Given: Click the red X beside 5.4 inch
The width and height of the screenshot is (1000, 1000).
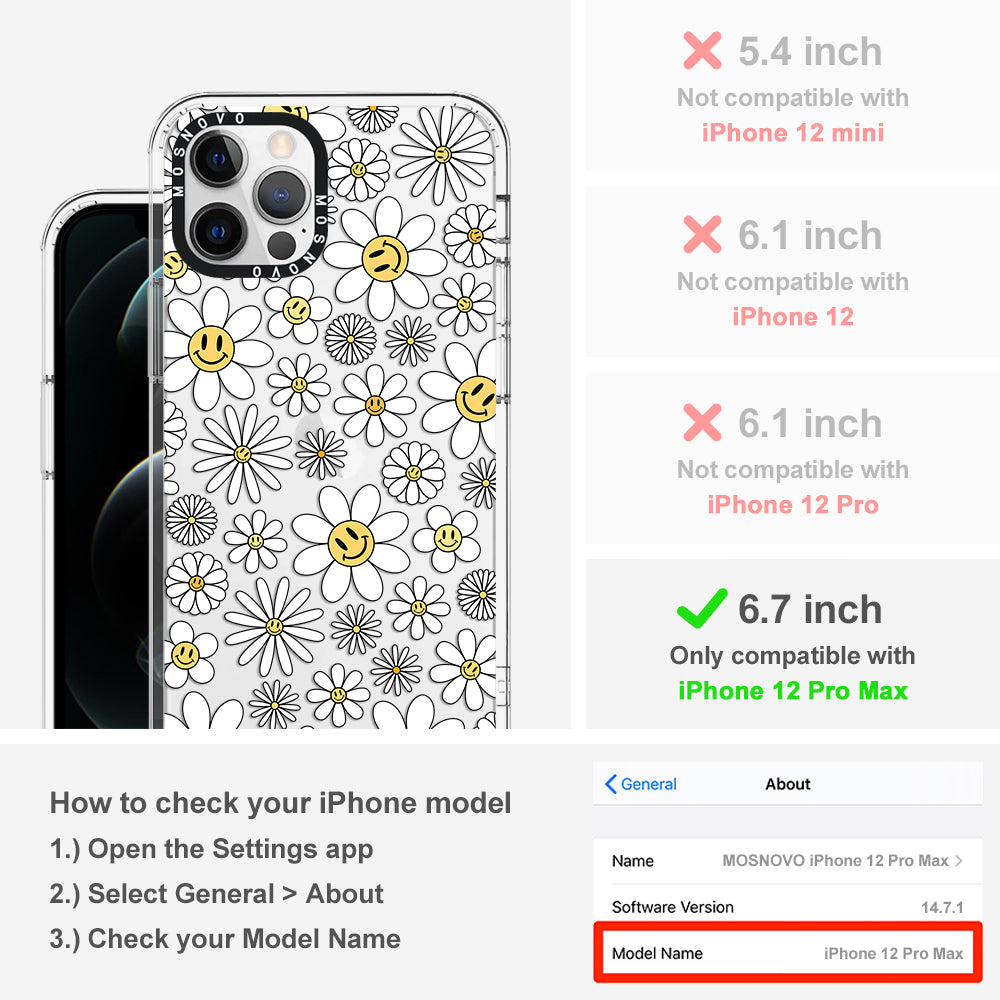Looking at the screenshot, I should (702, 50).
